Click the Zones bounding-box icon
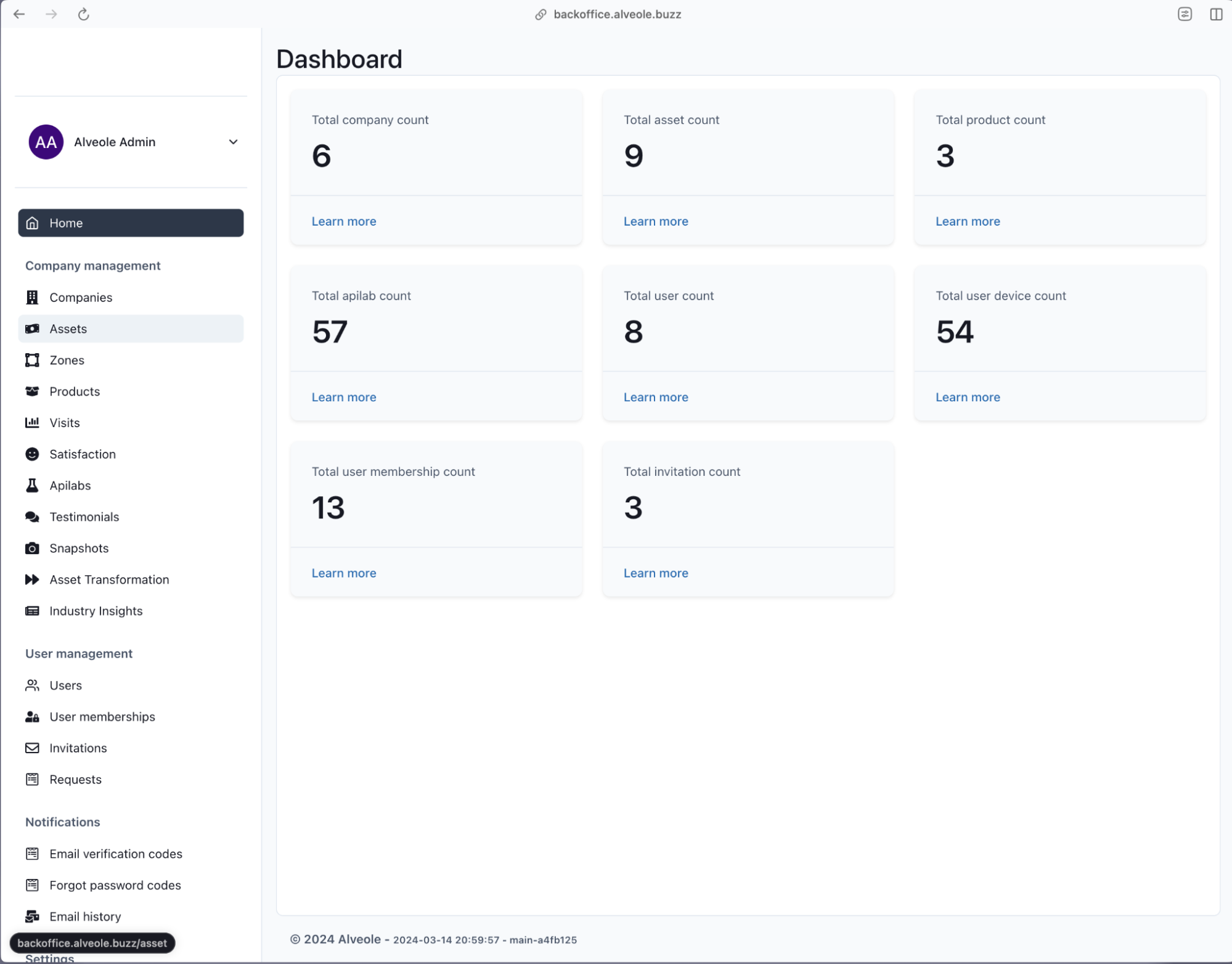 click(x=32, y=360)
